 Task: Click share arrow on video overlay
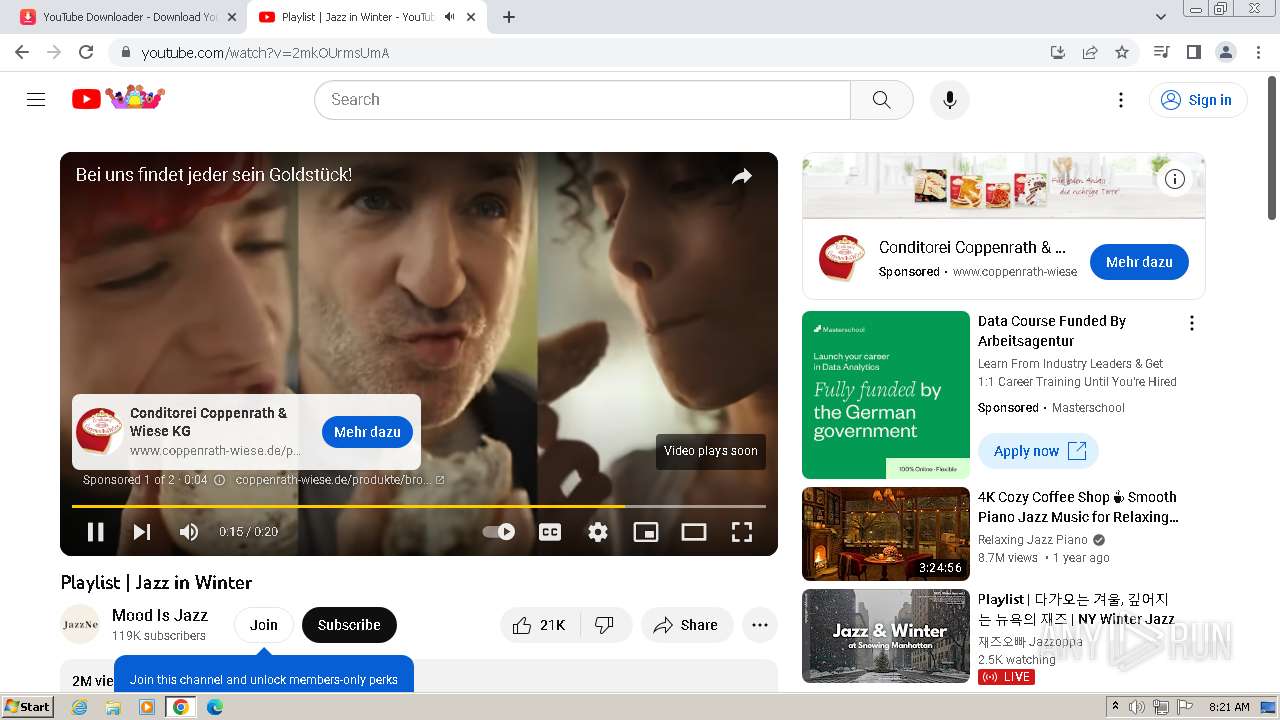pos(741,177)
